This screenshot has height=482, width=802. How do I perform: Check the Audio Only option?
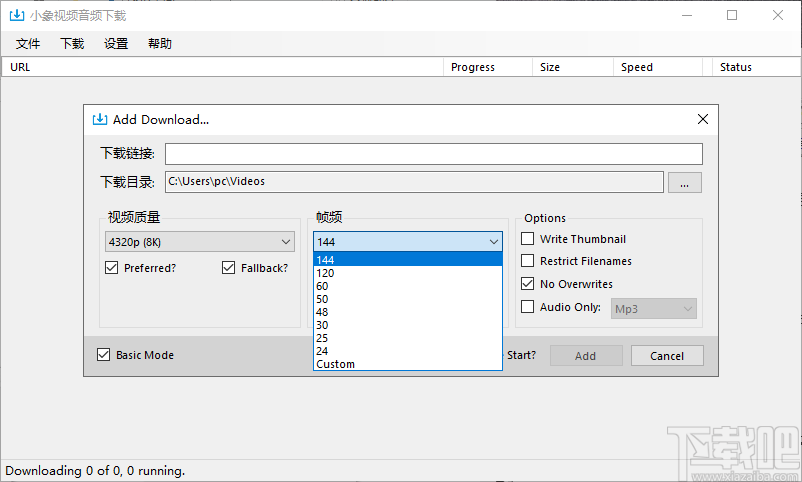pyautogui.click(x=528, y=307)
